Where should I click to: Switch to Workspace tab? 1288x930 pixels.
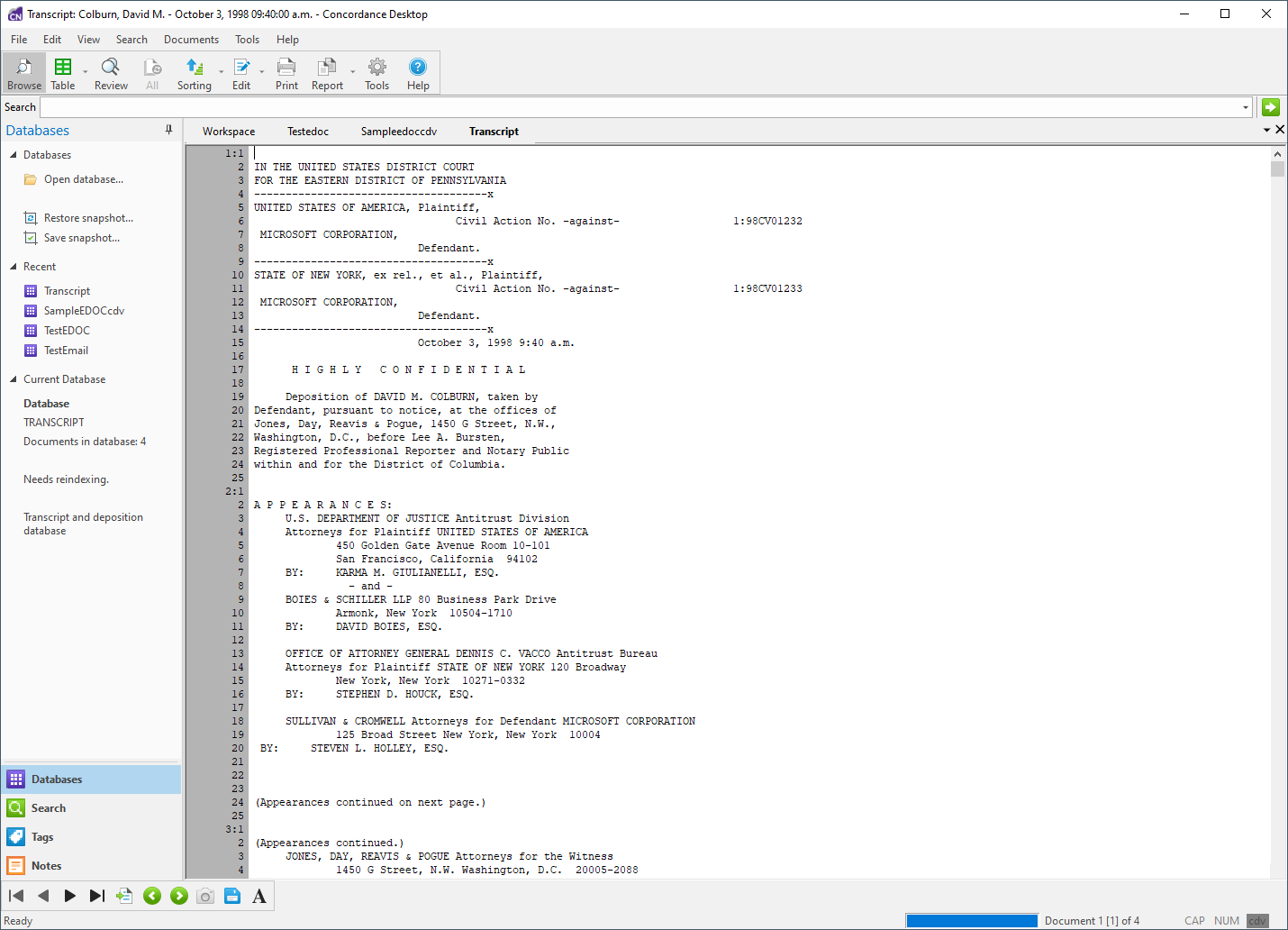pyautogui.click(x=229, y=132)
